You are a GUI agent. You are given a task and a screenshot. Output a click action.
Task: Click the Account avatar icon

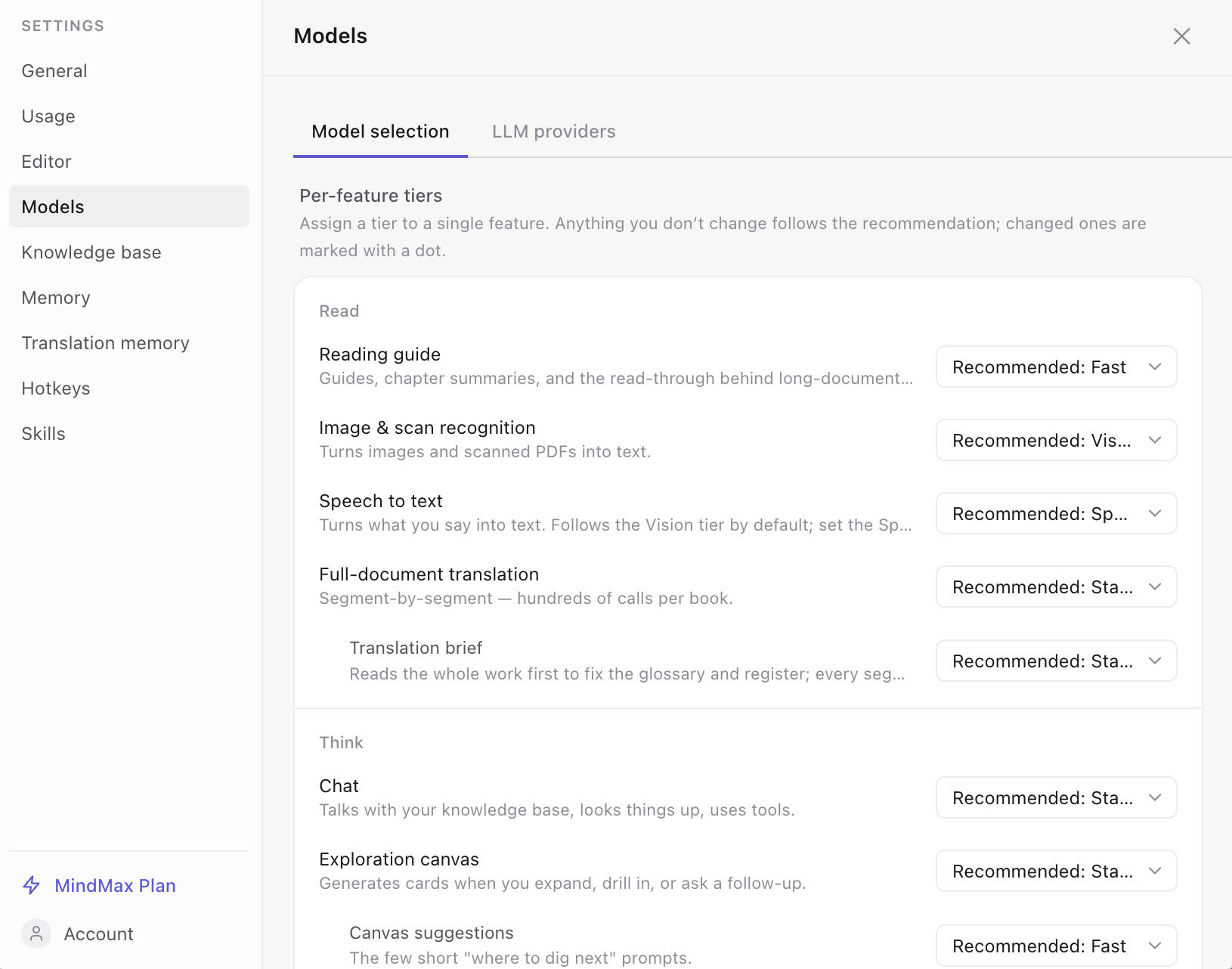[36, 933]
